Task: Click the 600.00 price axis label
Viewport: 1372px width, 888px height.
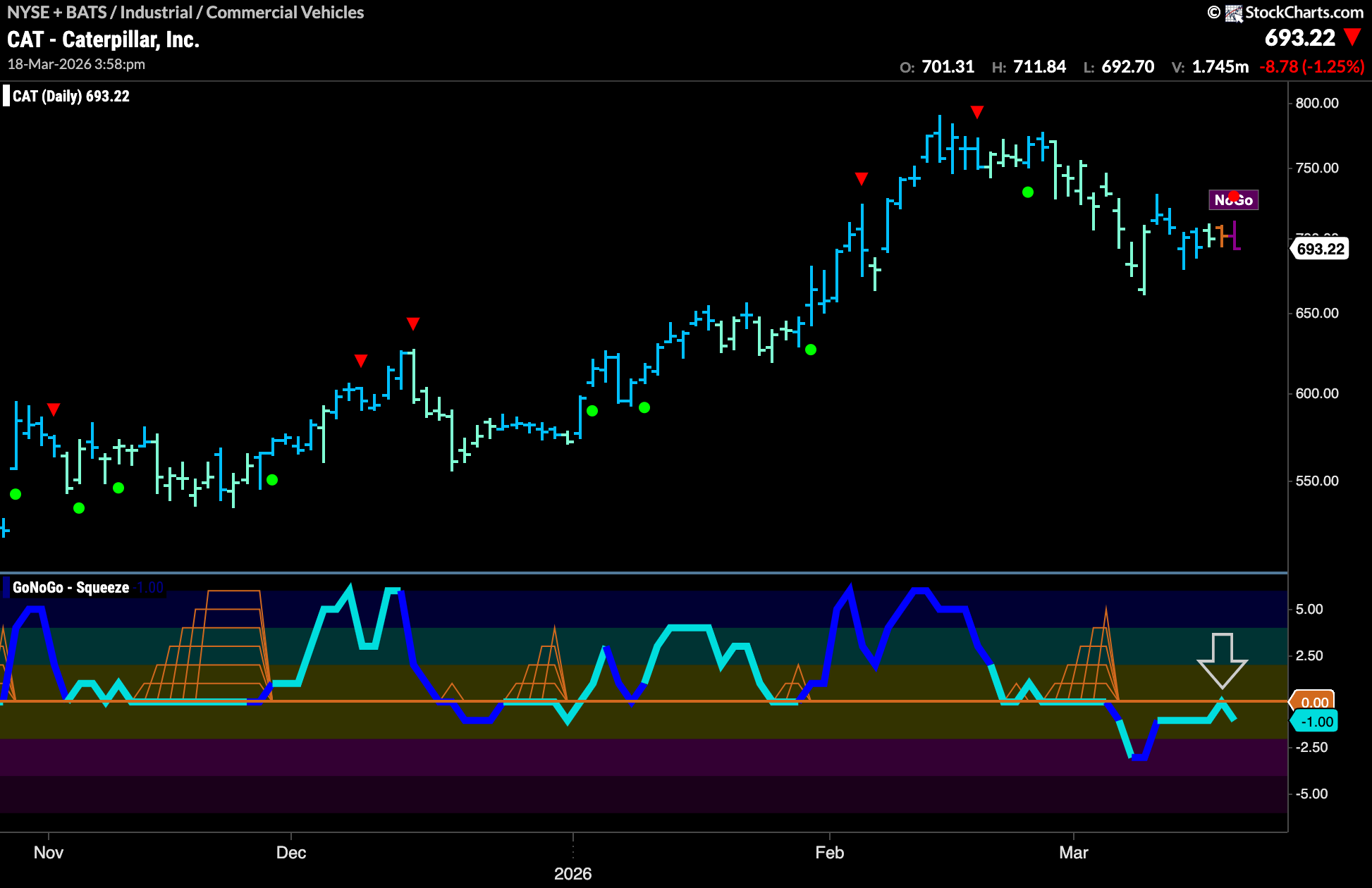Action: point(1317,393)
